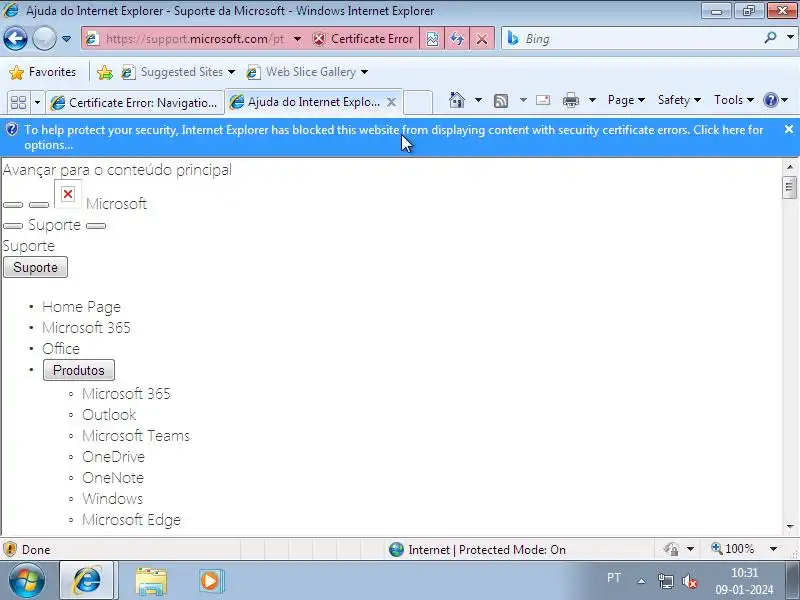Viewport: 800px width, 600px height.
Task: Click the broken image icon beside Microsoft
Action: coord(68,194)
